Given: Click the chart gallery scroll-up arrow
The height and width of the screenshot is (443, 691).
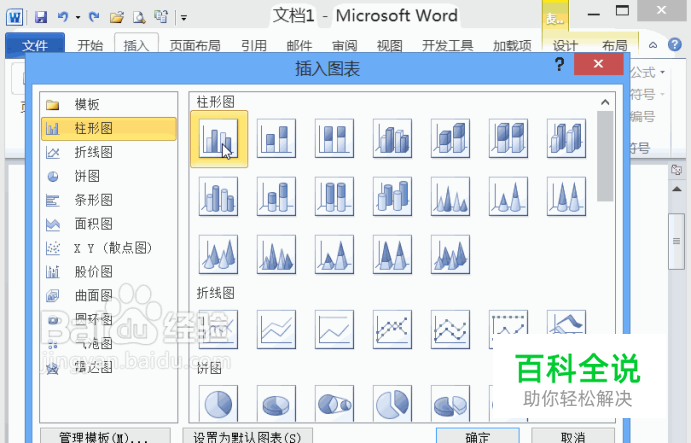Looking at the screenshot, I should click(x=605, y=102).
